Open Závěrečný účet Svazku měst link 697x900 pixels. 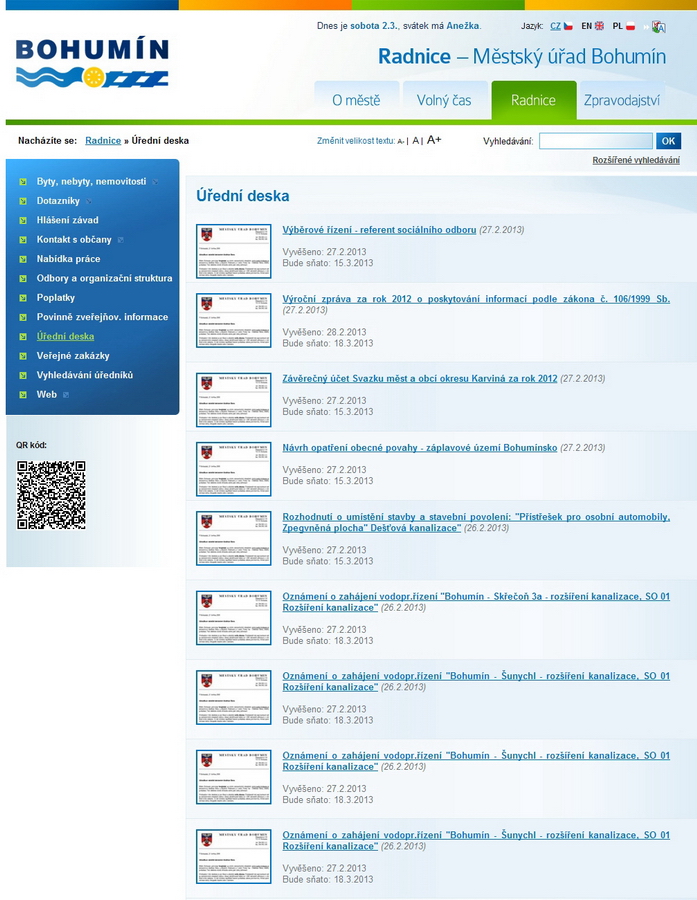pyautogui.click(x=420, y=378)
